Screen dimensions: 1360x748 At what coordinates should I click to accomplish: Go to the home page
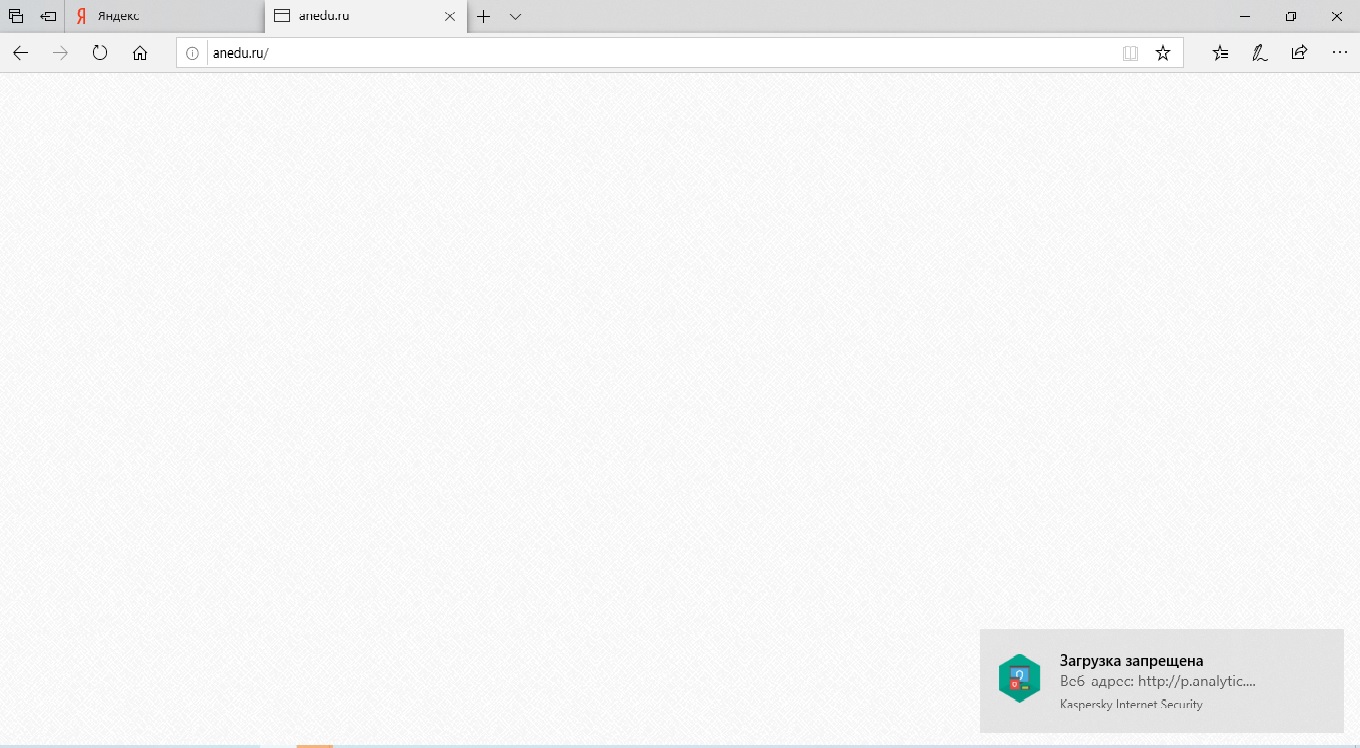pos(140,53)
